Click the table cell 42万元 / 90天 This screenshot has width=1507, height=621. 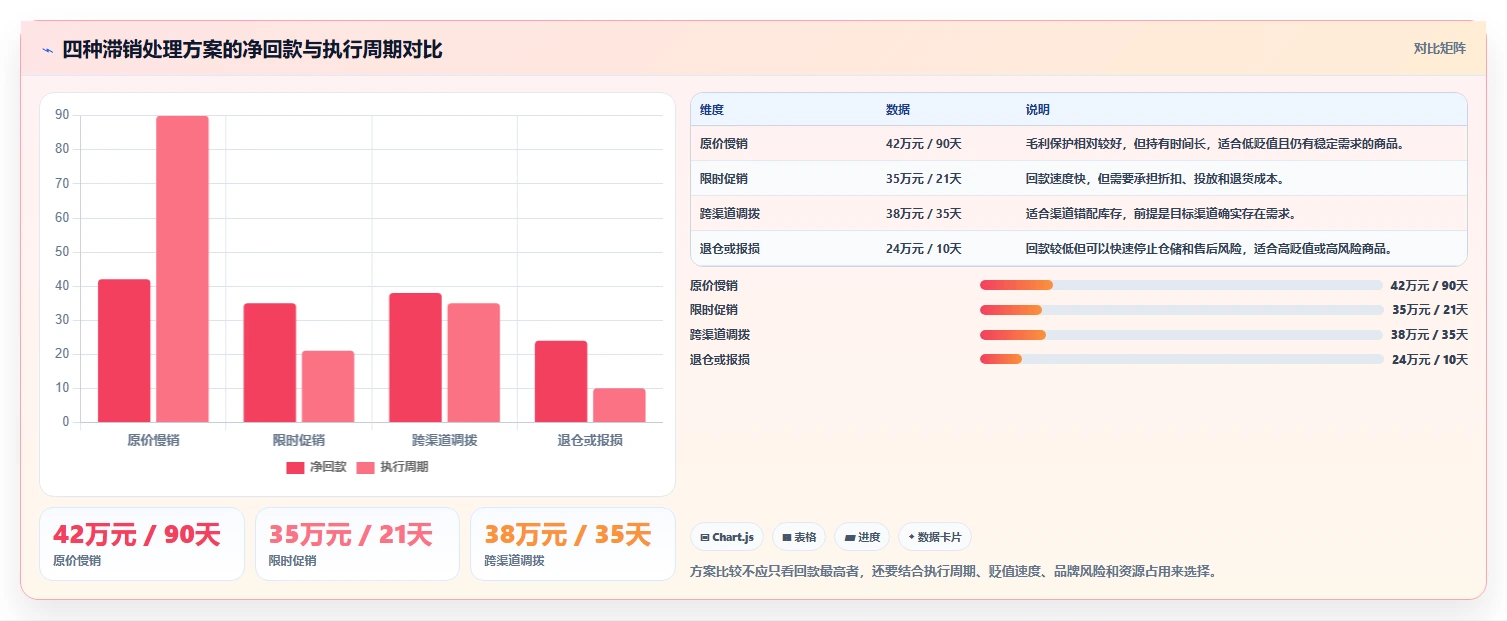(924, 144)
